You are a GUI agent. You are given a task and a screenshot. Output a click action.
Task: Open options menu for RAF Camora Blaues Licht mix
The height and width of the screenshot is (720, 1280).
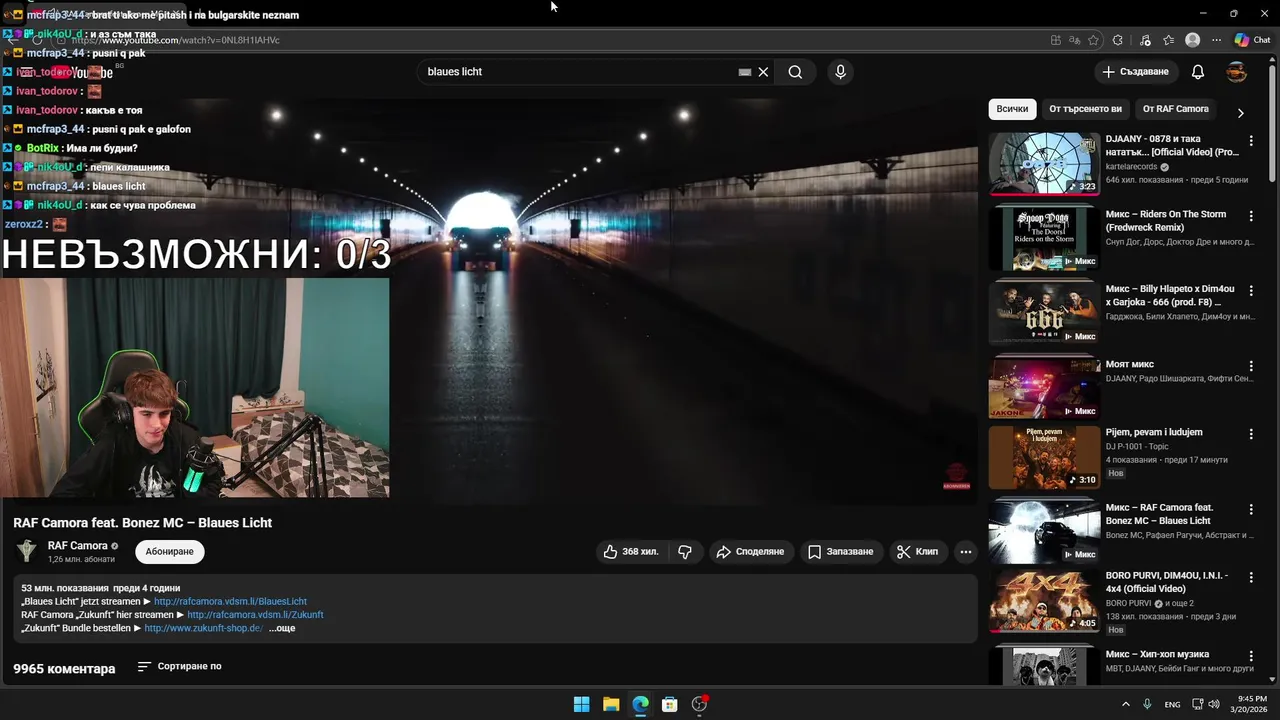tap(1251, 510)
